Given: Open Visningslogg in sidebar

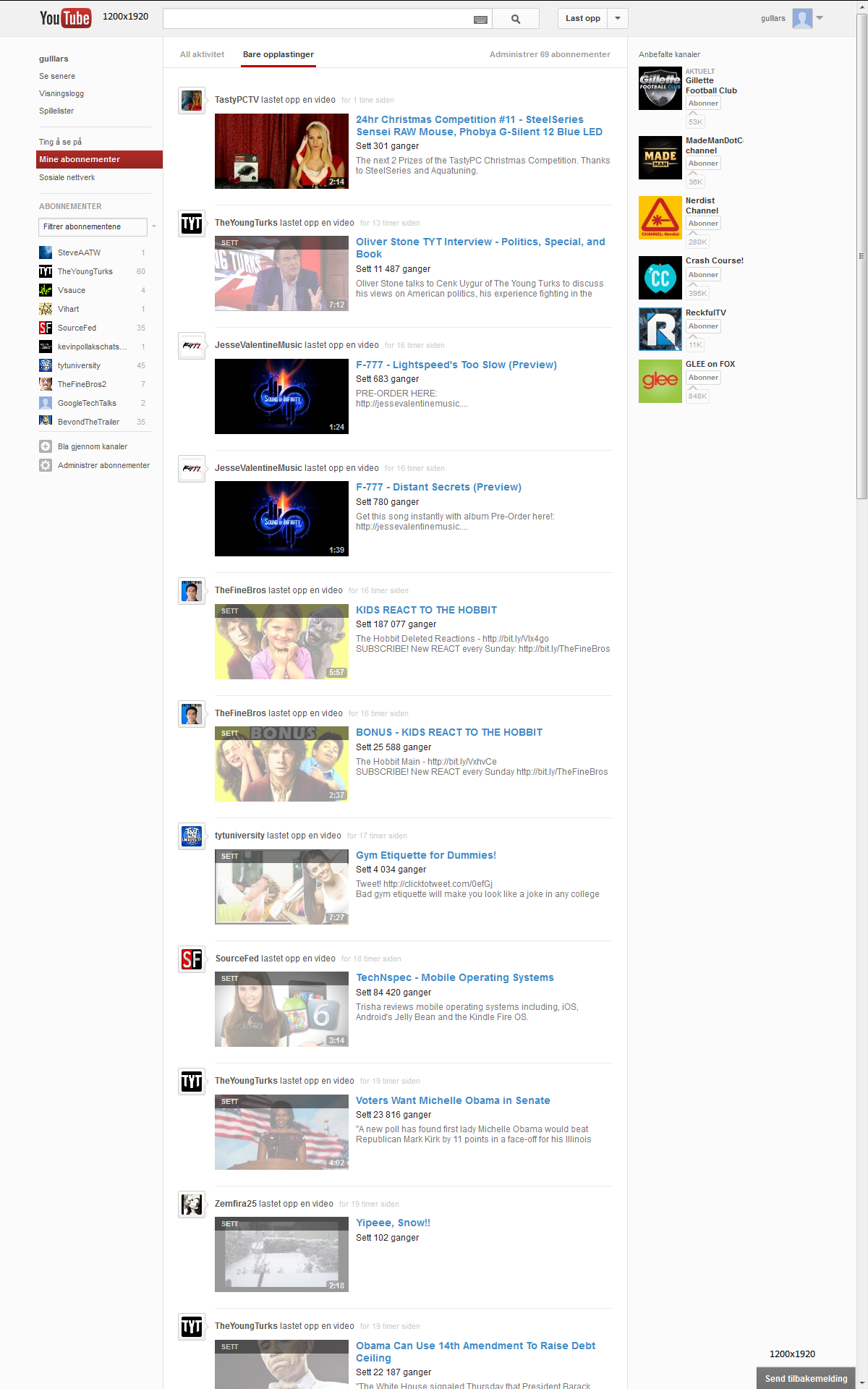Looking at the screenshot, I should 61,93.
